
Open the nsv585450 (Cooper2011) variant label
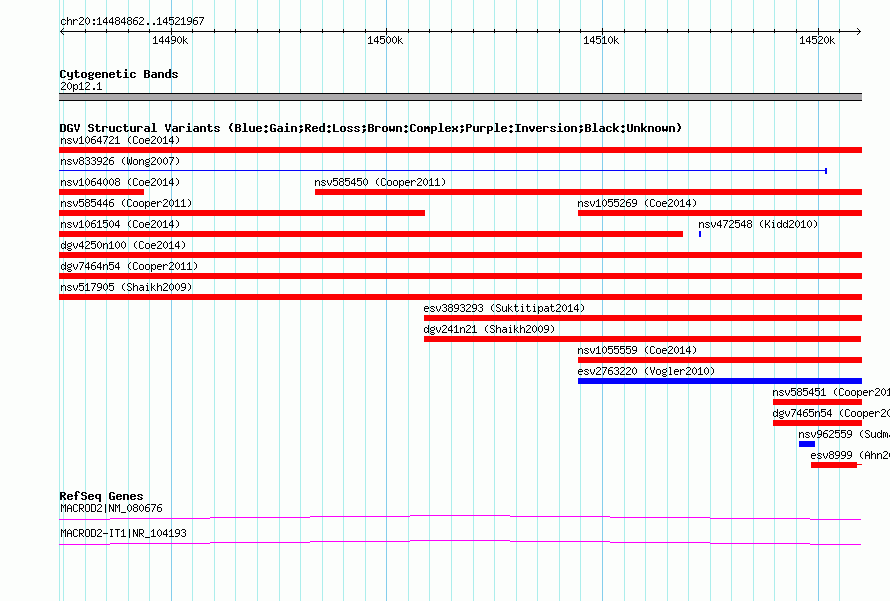pyautogui.click(x=380, y=182)
